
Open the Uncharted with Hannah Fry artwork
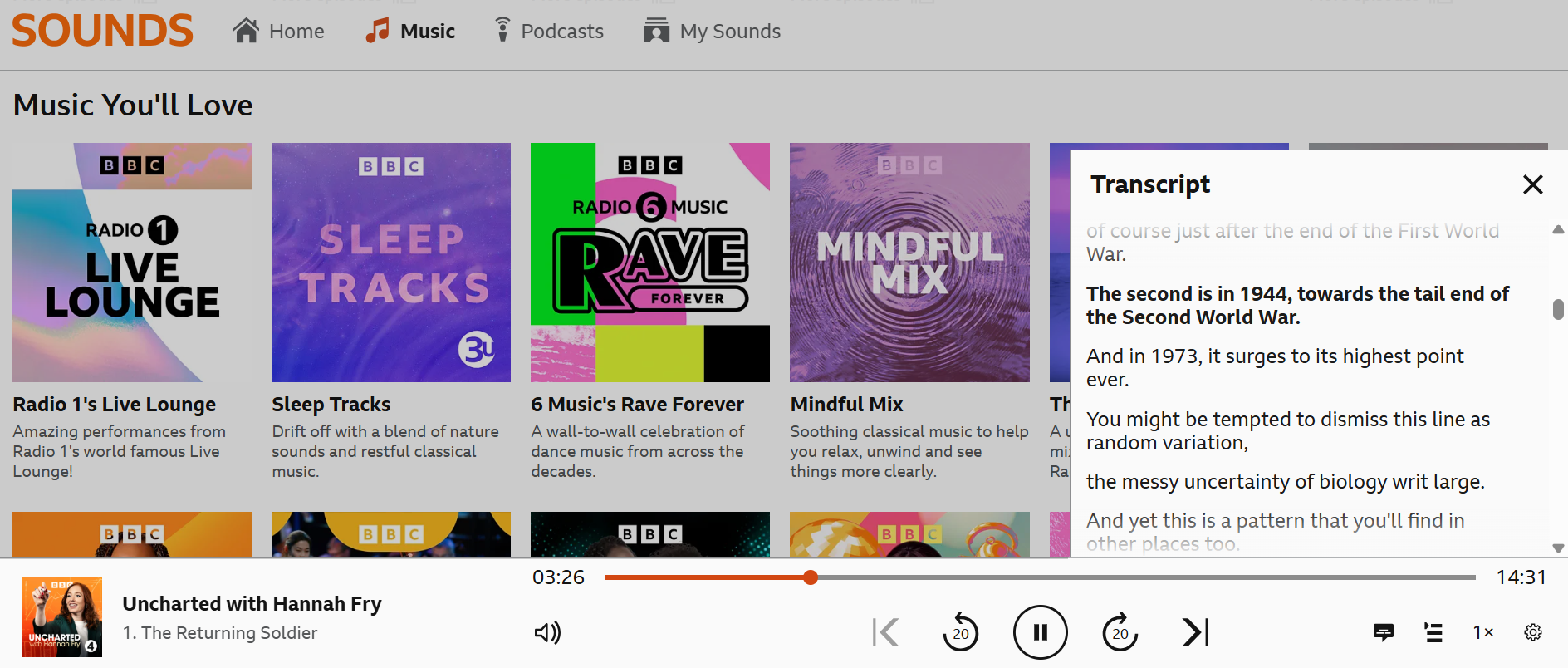[x=62, y=617]
